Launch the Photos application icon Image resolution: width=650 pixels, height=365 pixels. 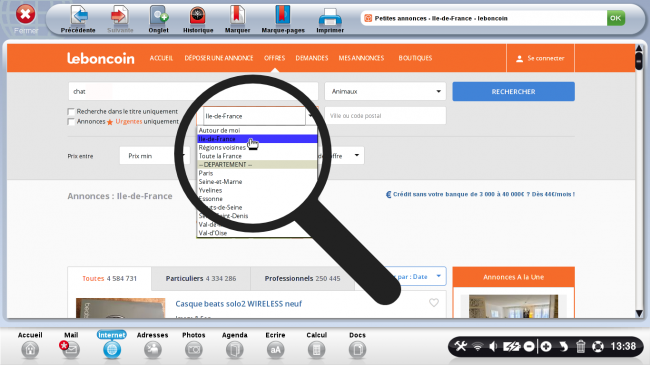pyautogui.click(x=194, y=350)
